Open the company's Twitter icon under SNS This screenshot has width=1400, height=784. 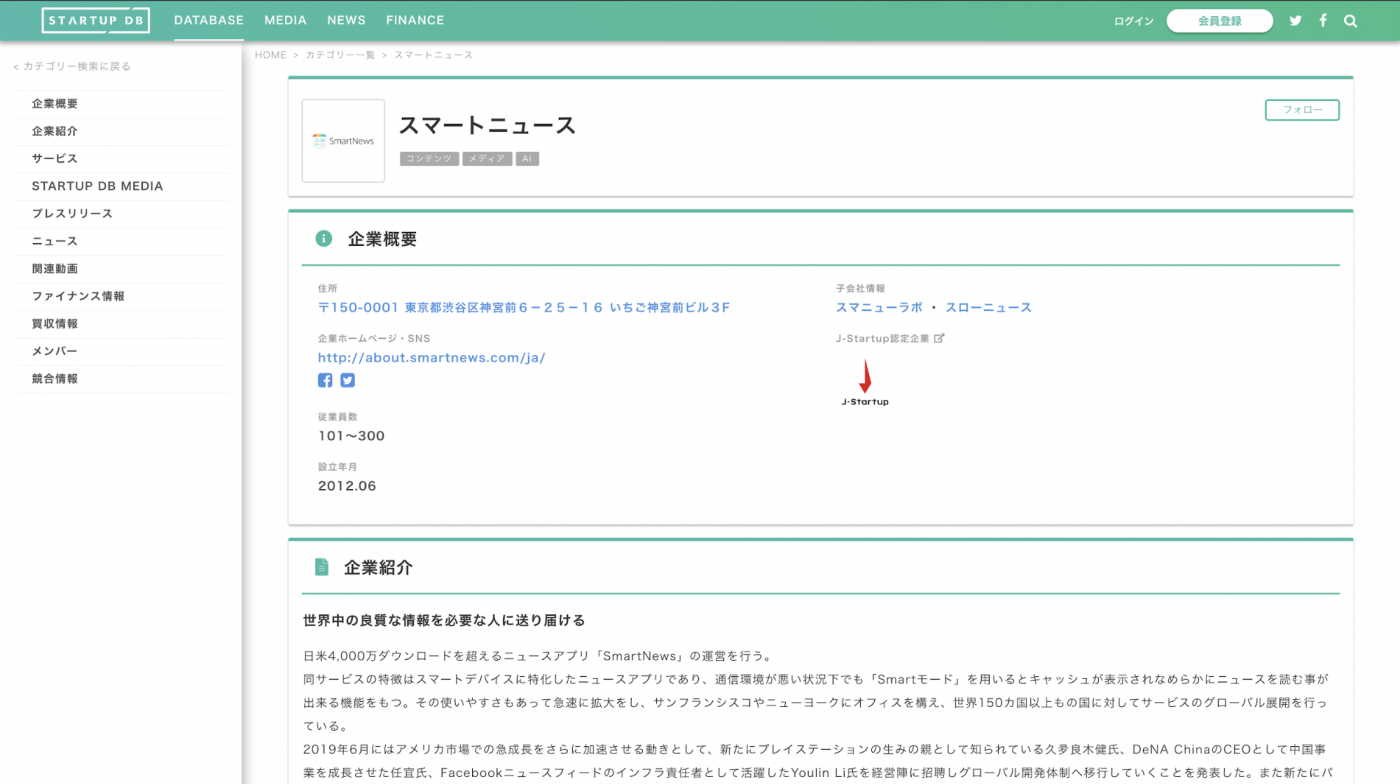point(347,380)
